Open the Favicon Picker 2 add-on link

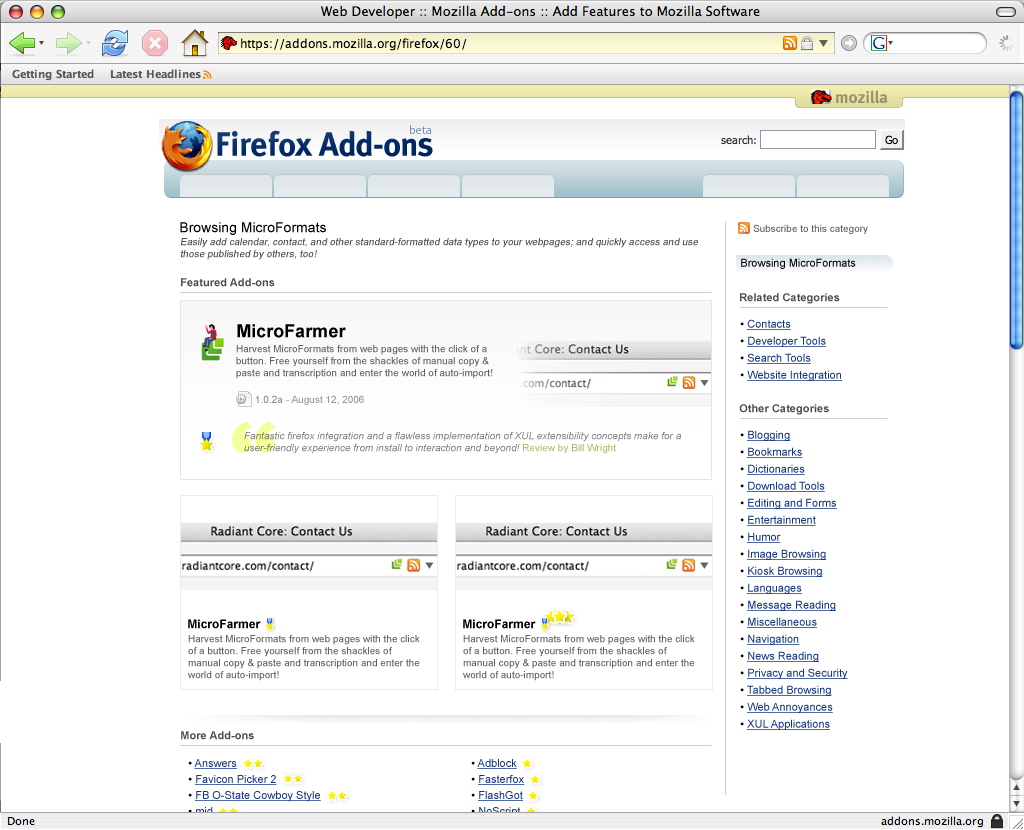[x=236, y=779]
